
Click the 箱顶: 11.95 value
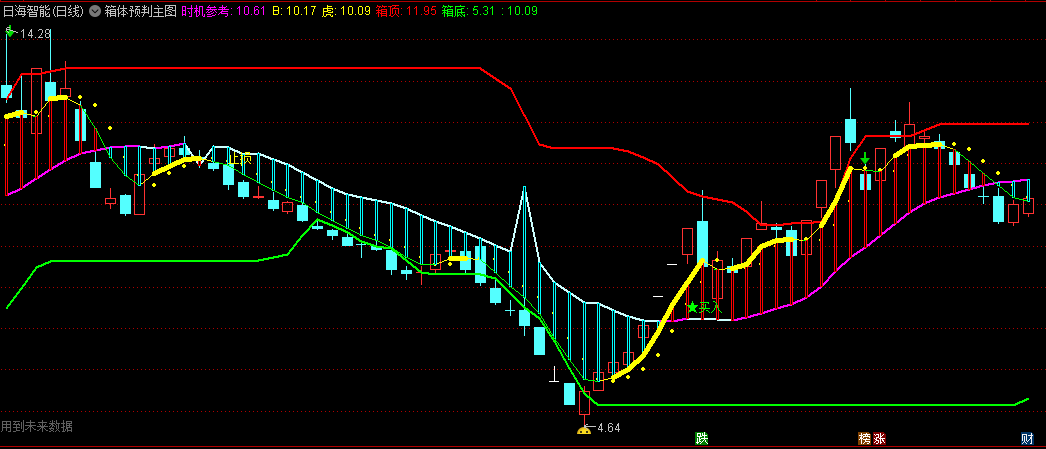pos(406,11)
